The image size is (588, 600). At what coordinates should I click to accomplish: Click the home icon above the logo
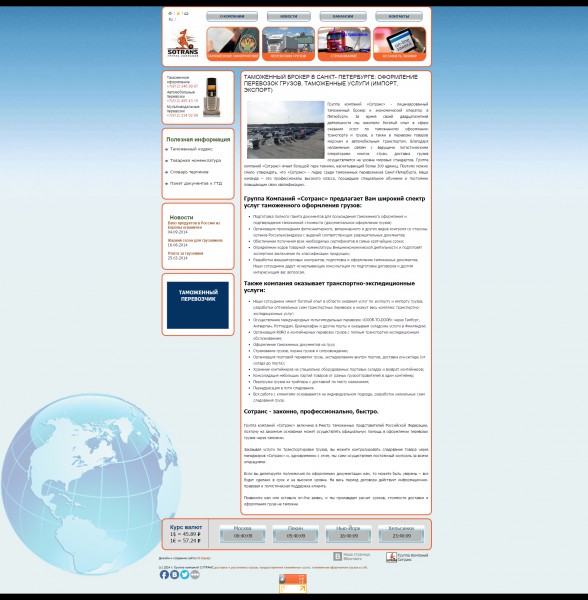[170, 13]
